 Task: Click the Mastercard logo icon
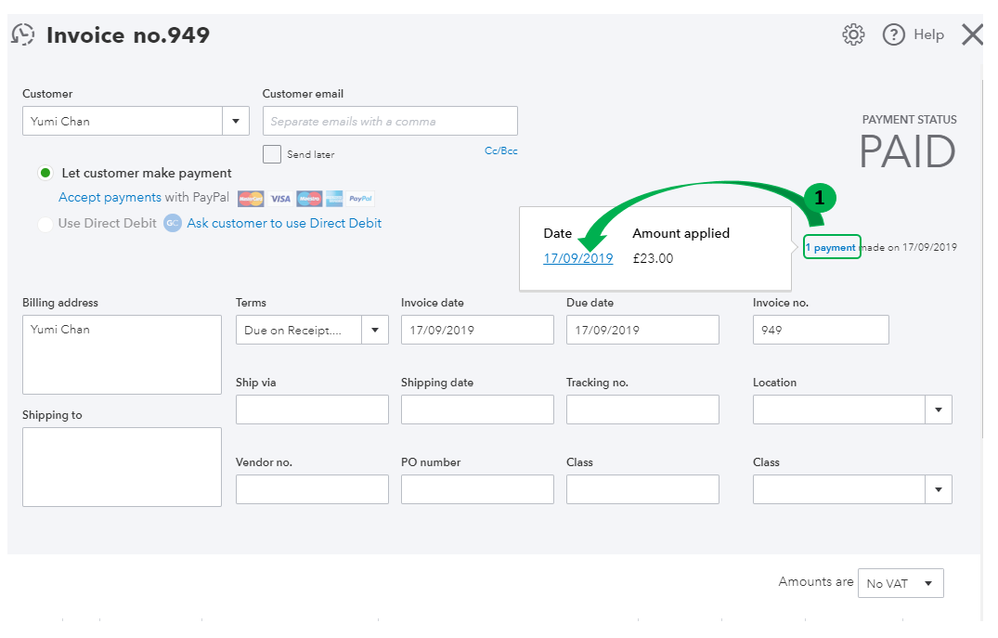click(251, 198)
